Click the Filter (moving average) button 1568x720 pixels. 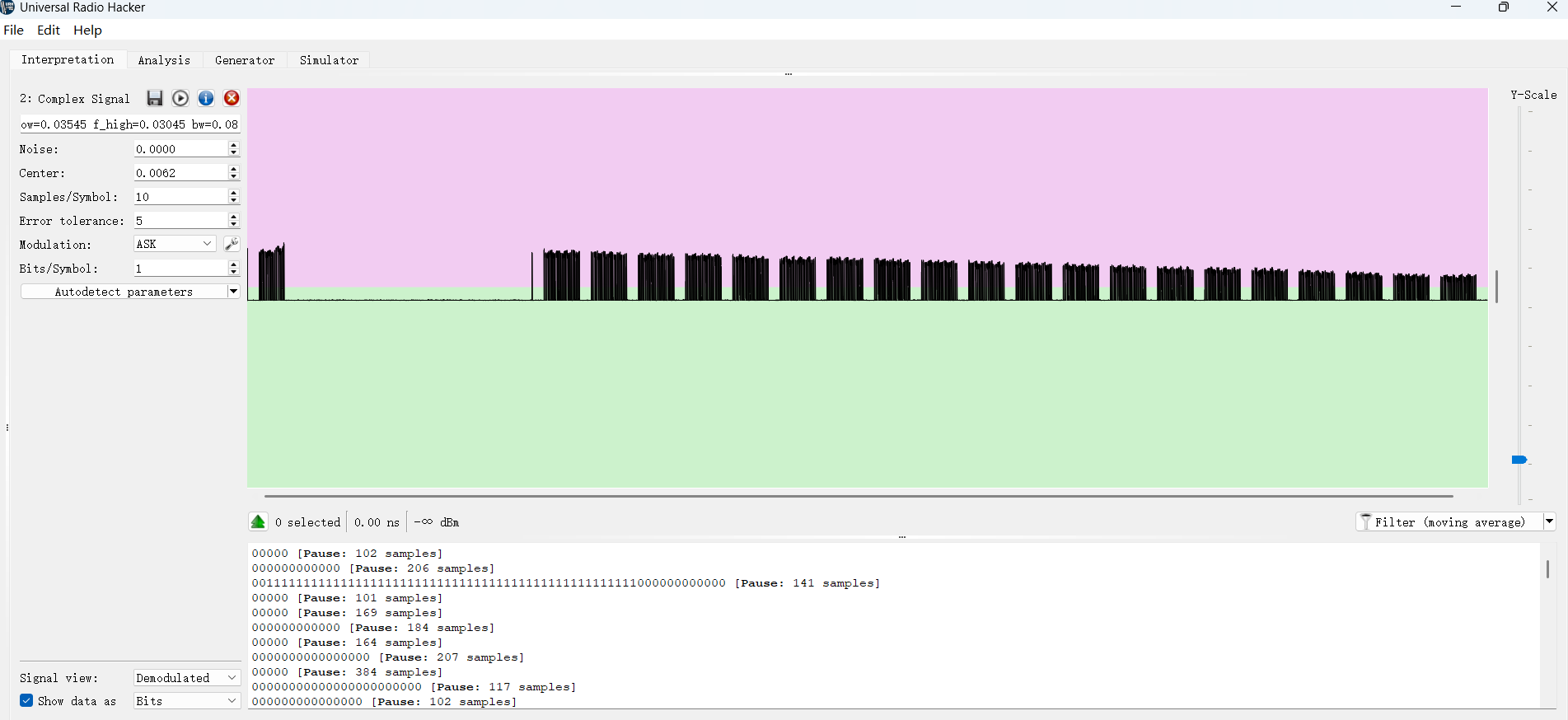(1449, 522)
